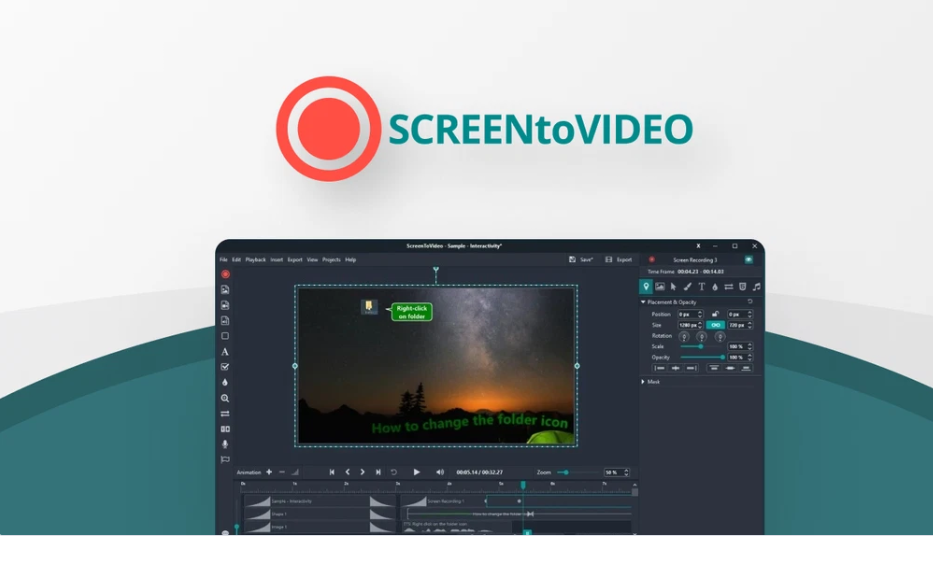Toggle the position lock icon
This screenshot has width=933, height=571.
(715, 314)
